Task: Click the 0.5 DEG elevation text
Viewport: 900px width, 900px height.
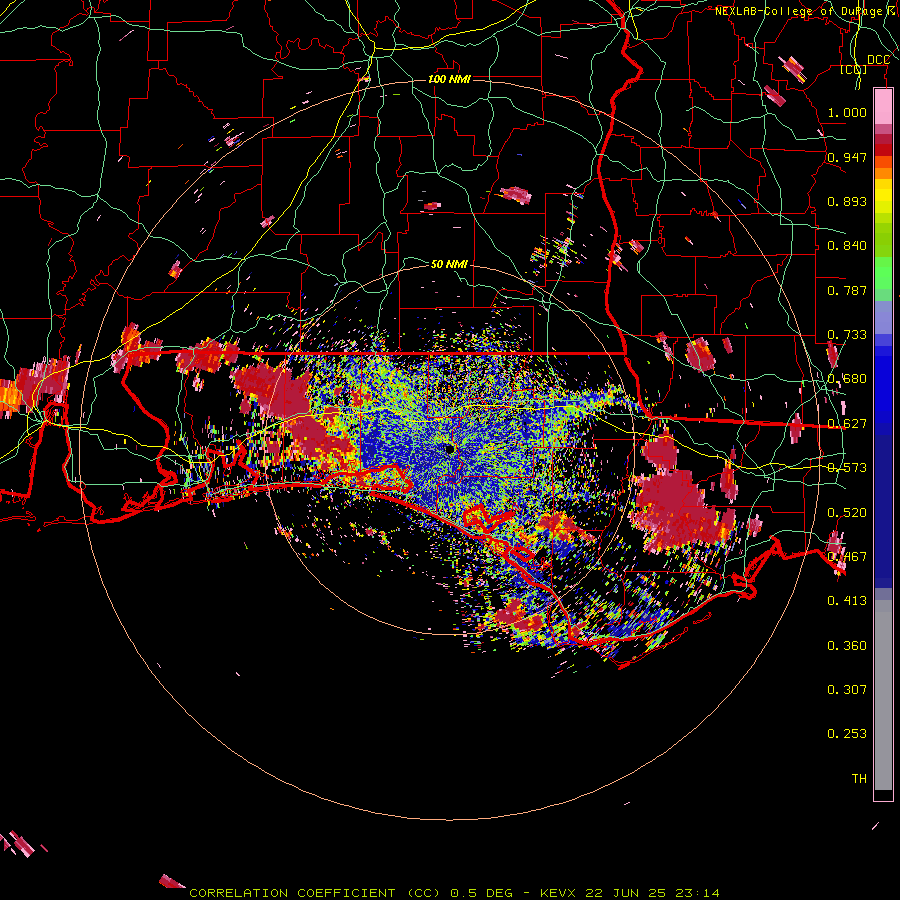Action: [482, 893]
